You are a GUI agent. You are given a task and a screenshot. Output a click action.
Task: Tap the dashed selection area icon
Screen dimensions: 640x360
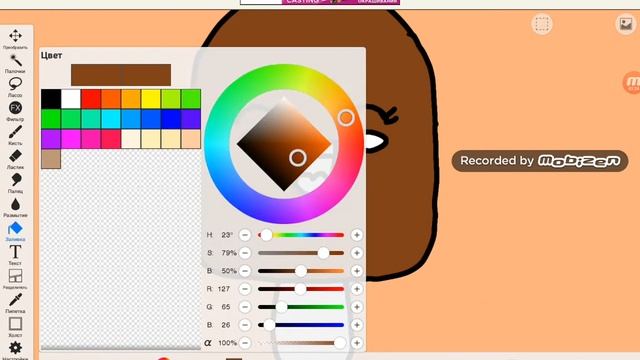[x=542, y=24]
